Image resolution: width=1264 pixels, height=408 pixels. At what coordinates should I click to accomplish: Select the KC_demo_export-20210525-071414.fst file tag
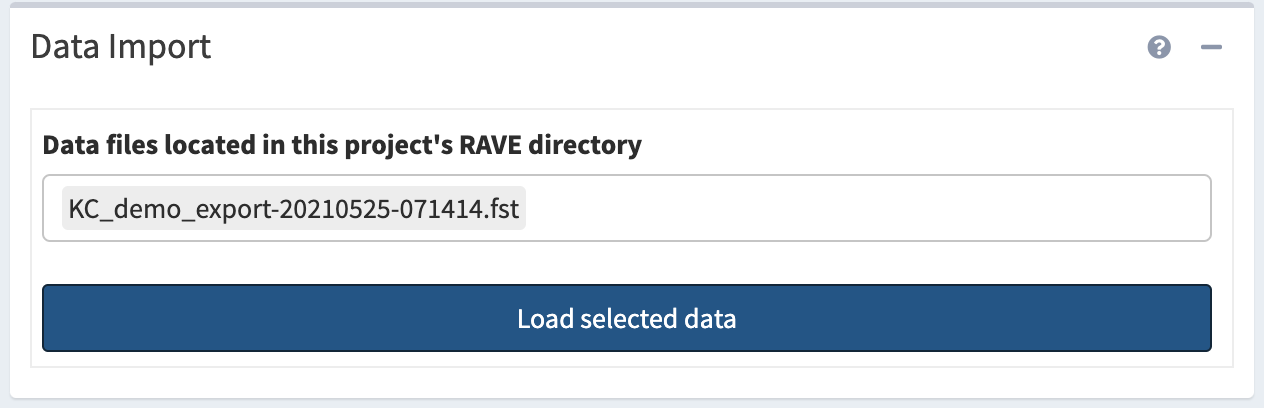coord(294,209)
